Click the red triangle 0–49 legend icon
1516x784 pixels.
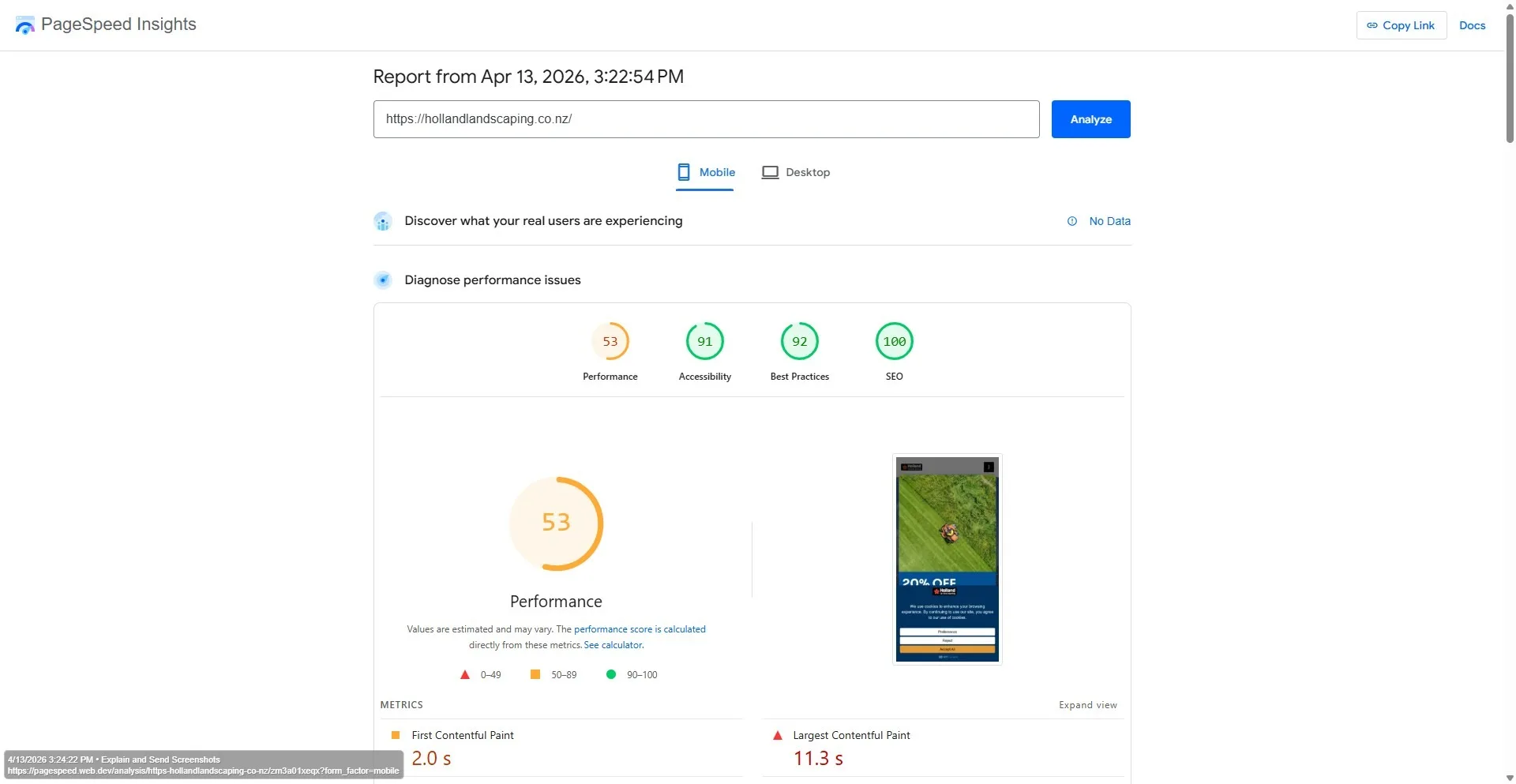pyautogui.click(x=465, y=675)
